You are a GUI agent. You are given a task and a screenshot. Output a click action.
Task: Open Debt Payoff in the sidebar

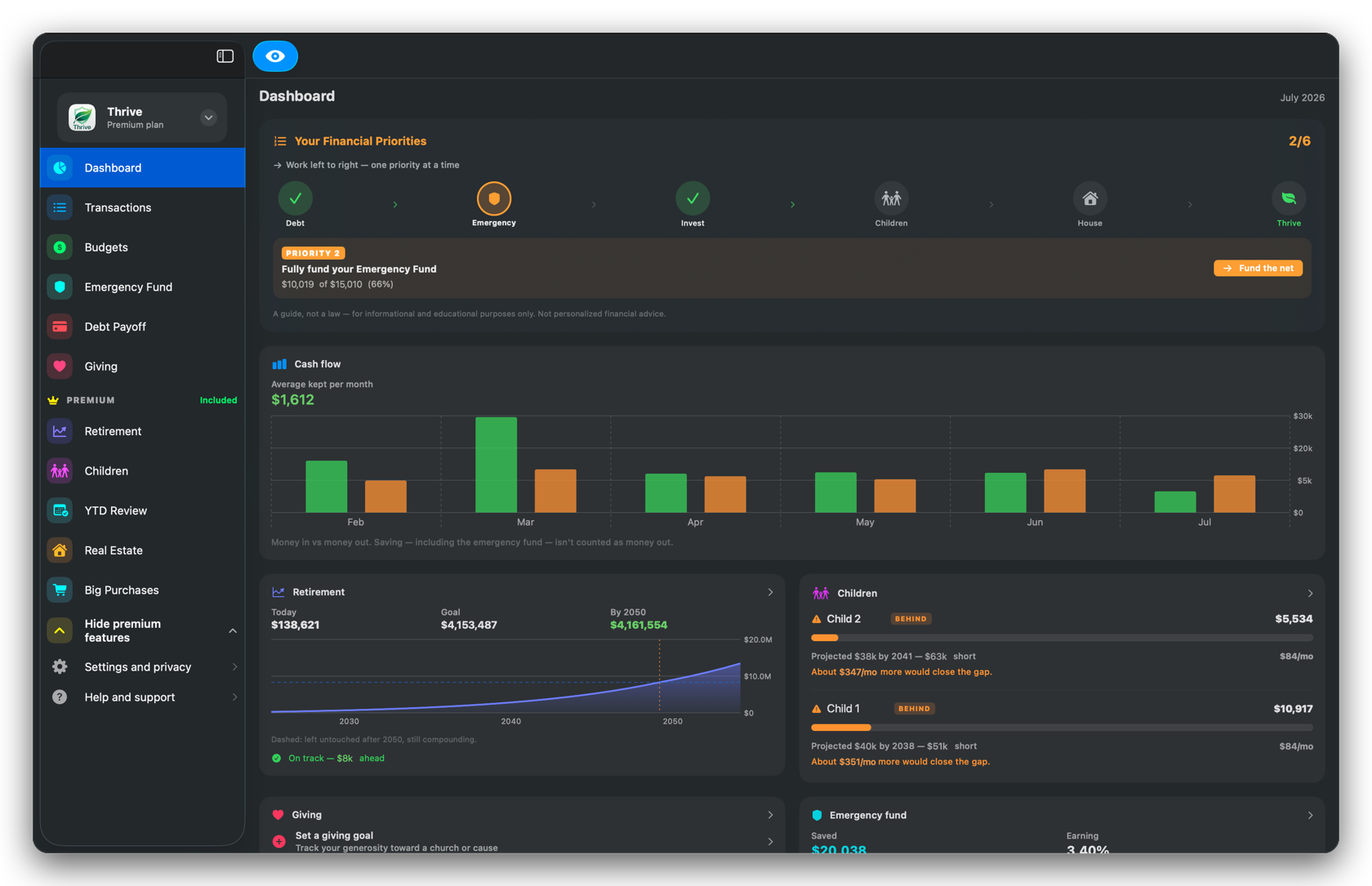point(143,327)
